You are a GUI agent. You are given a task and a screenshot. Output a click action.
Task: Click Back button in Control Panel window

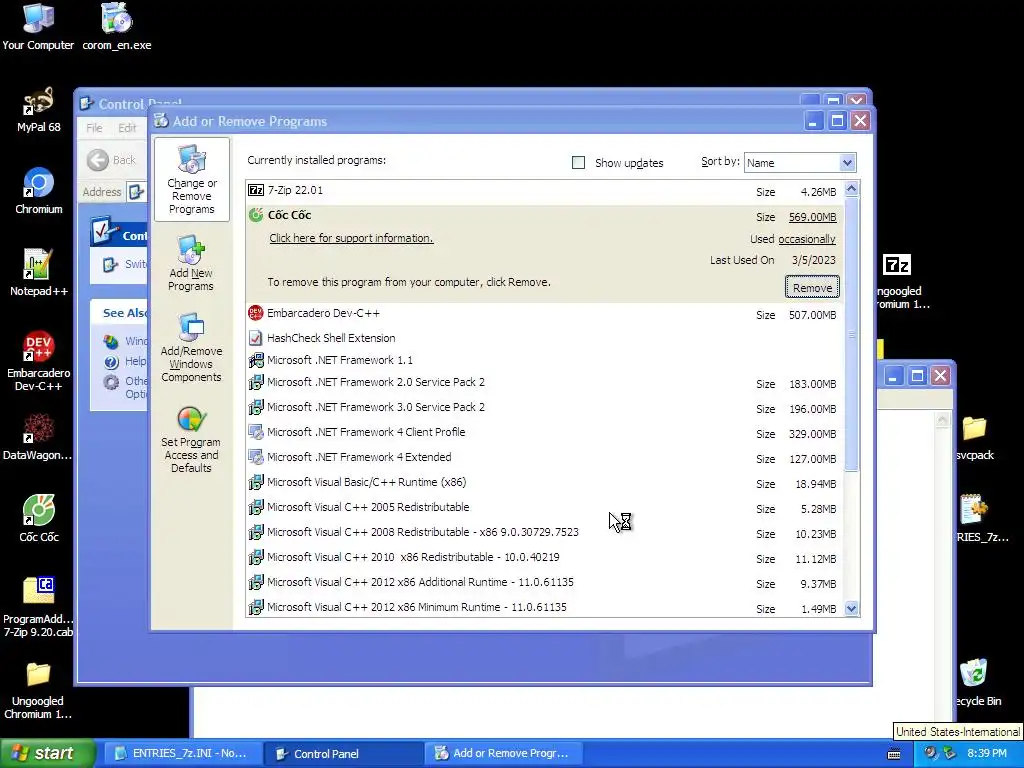pyautogui.click(x=112, y=160)
